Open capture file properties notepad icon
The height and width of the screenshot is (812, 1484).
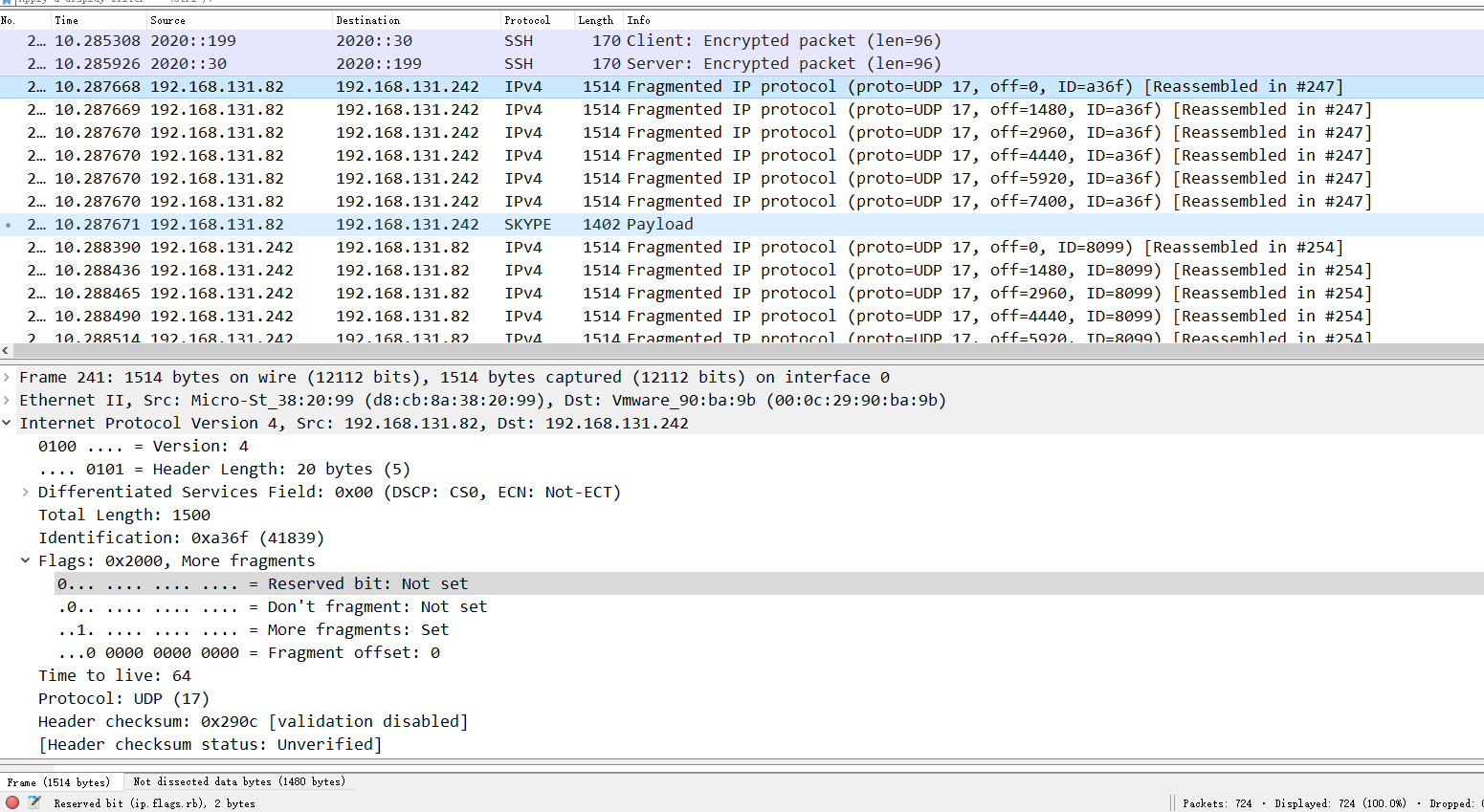pos(34,802)
